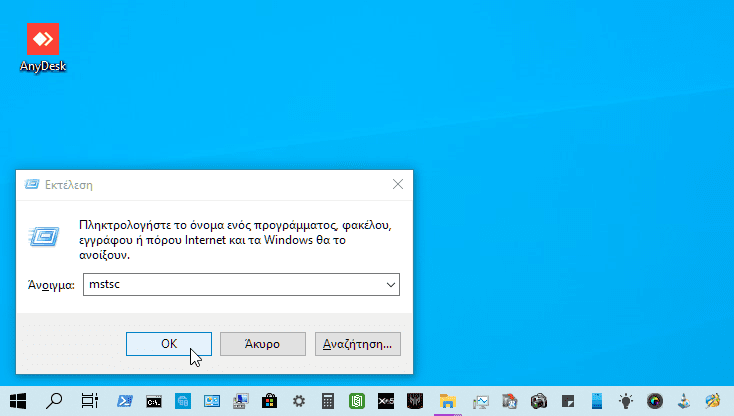
Task: Open Microsoft Store from the taskbar
Action: tap(270, 401)
